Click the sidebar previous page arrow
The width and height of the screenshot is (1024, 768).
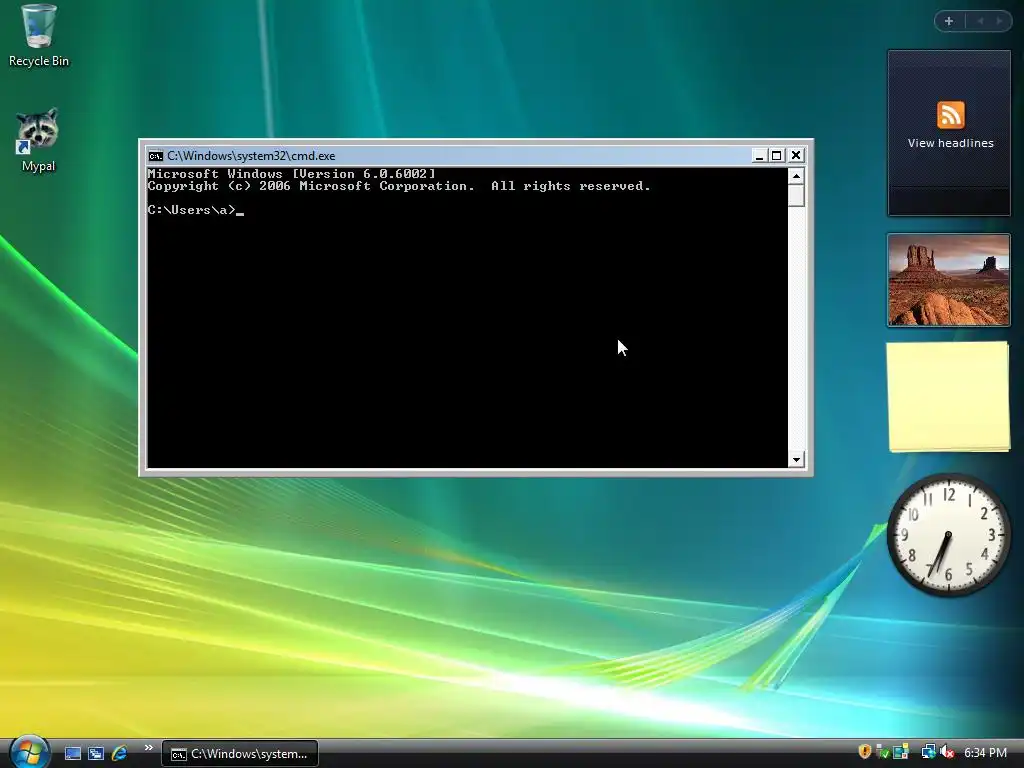click(980, 21)
